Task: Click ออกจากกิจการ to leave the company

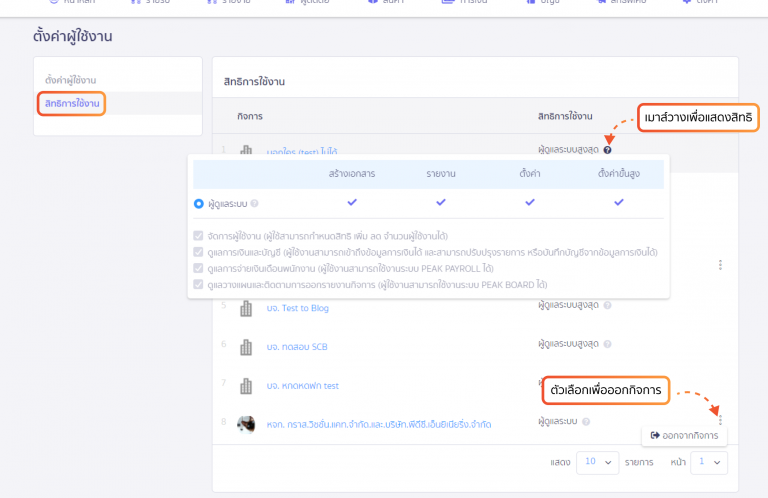Action: (685, 435)
